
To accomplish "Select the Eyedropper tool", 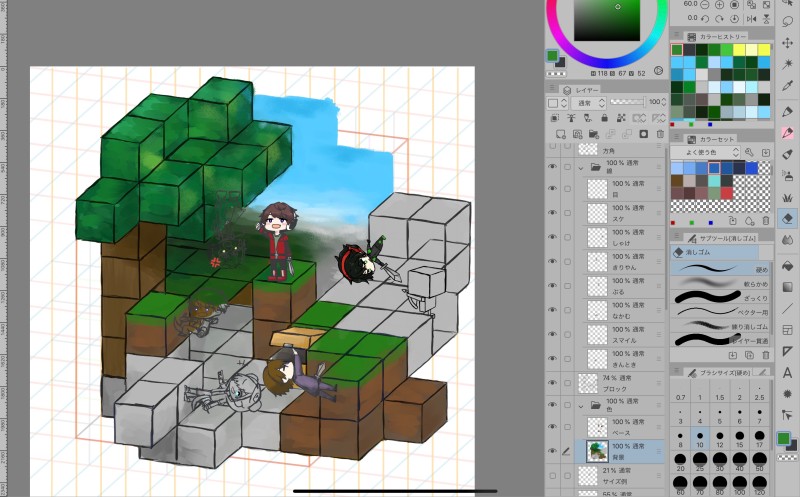I will [787, 86].
